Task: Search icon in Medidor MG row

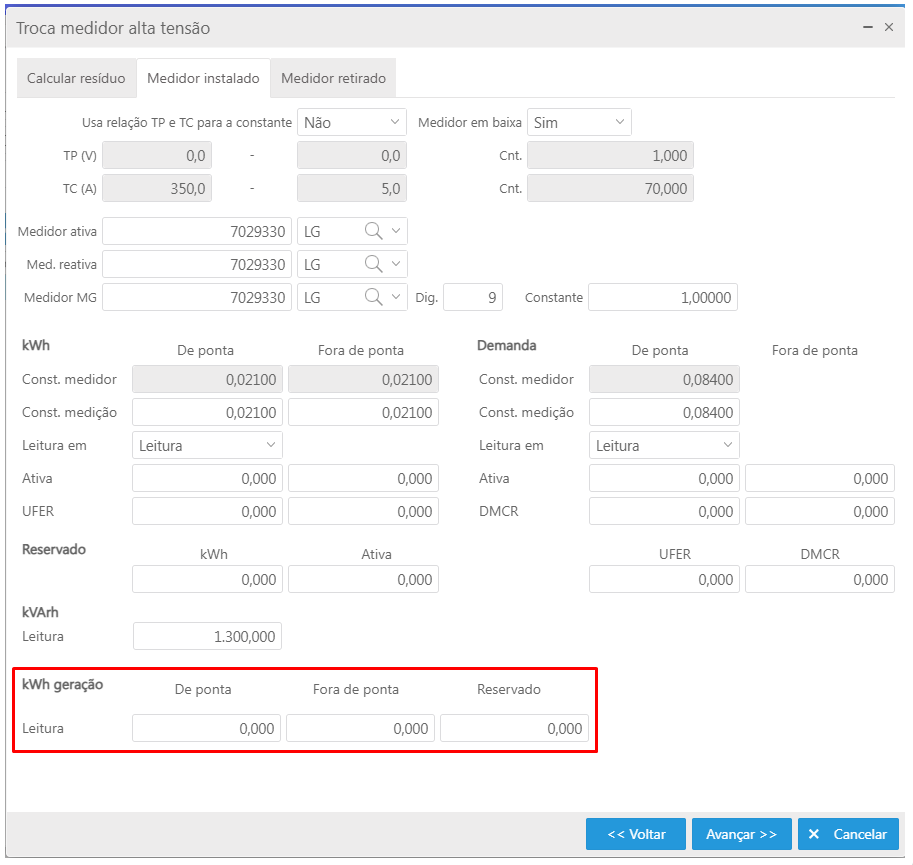Action: click(373, 297)
